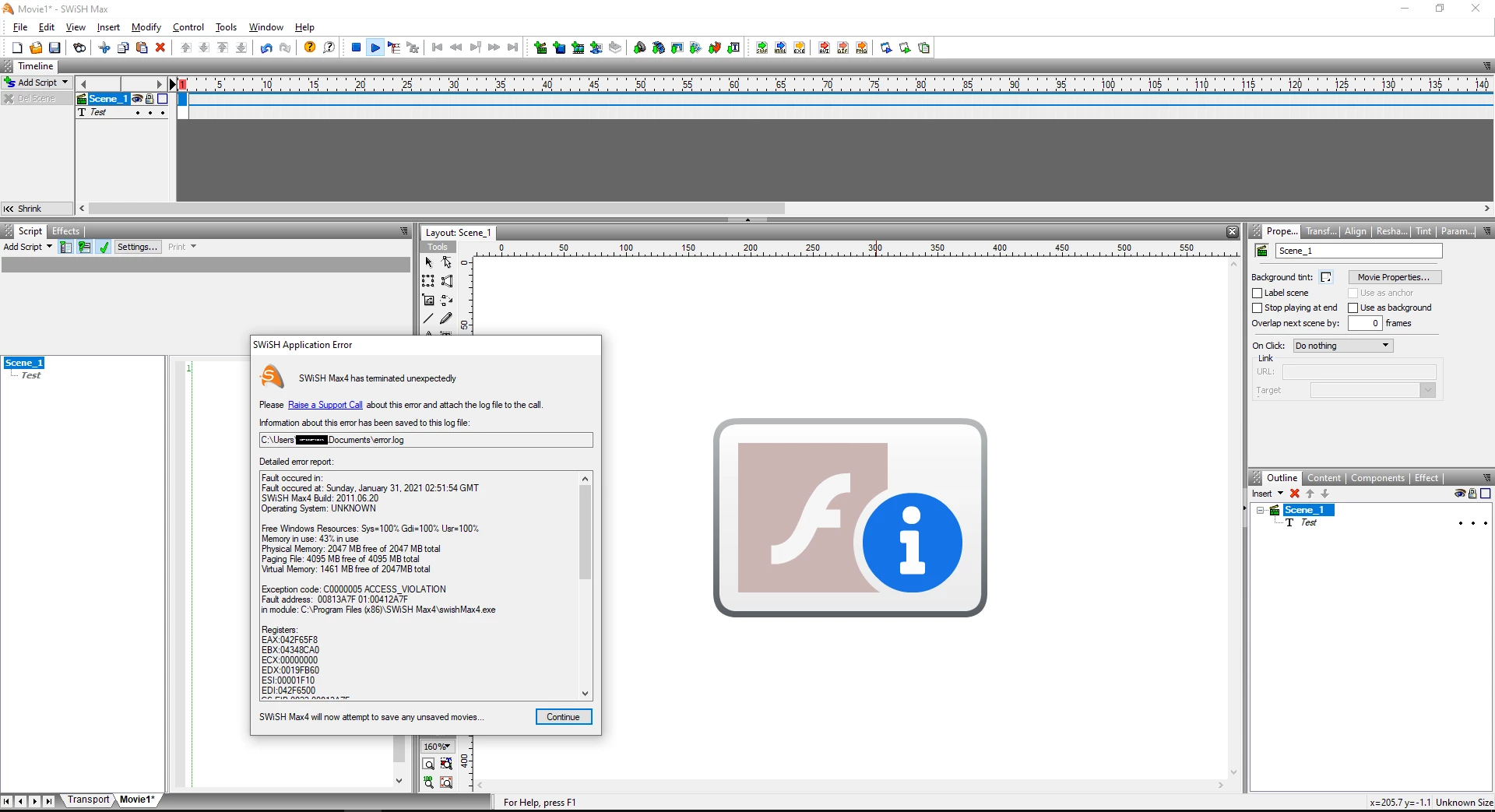Export to EXE toolbar icon

tap(799, 48)
